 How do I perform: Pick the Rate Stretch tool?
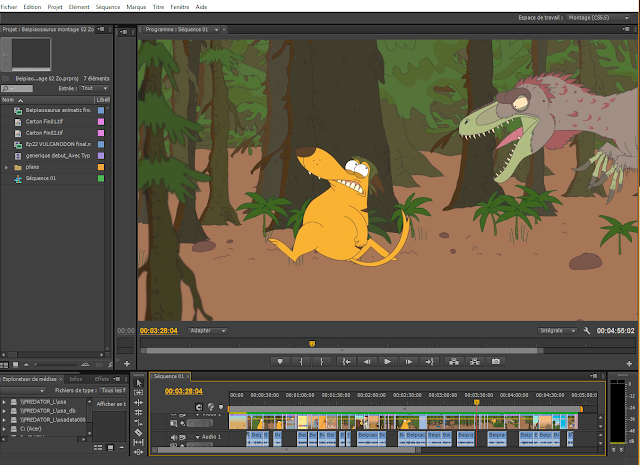pyautogui.click(x=138, y=422)
